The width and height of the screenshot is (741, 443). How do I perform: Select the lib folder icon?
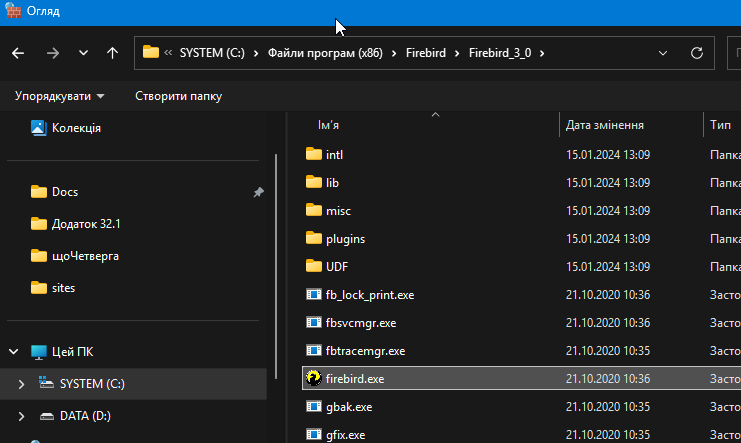314,182
